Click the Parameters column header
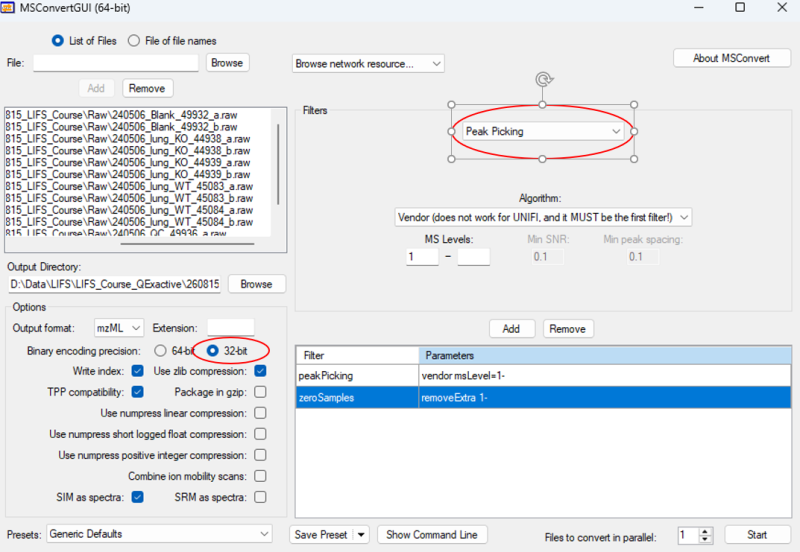Image resolution: width=800 pixels, height=552 pixels. 605,356
